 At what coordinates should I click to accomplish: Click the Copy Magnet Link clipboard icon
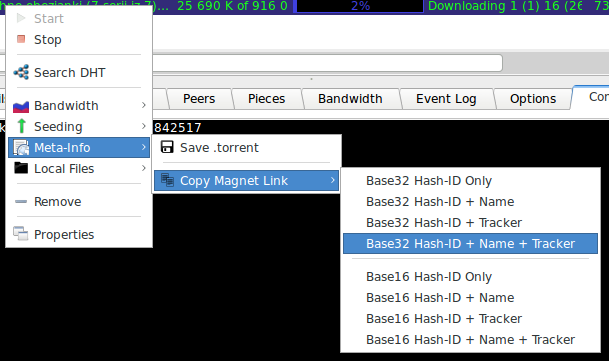(x=167, y=180)
